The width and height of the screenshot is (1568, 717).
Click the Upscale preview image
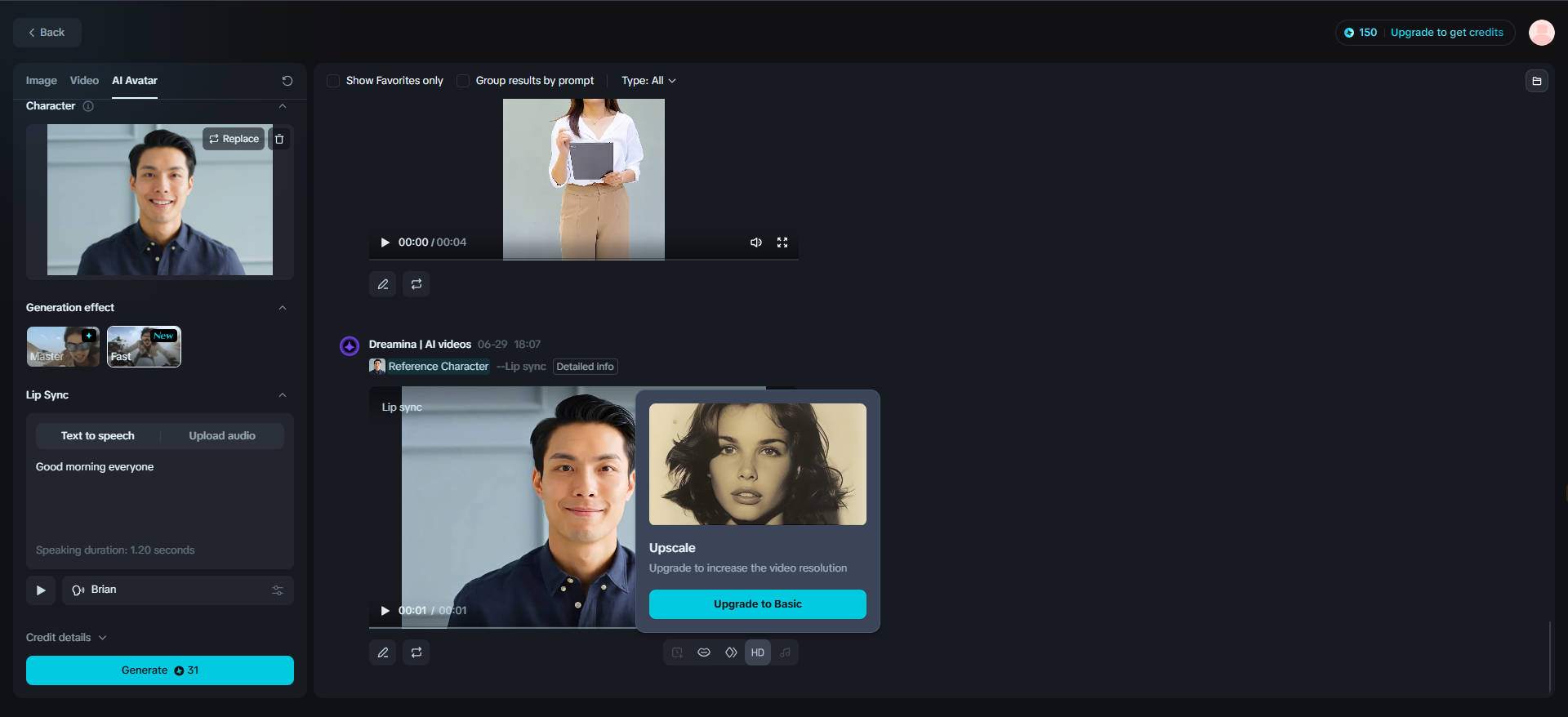coord(758,464)
